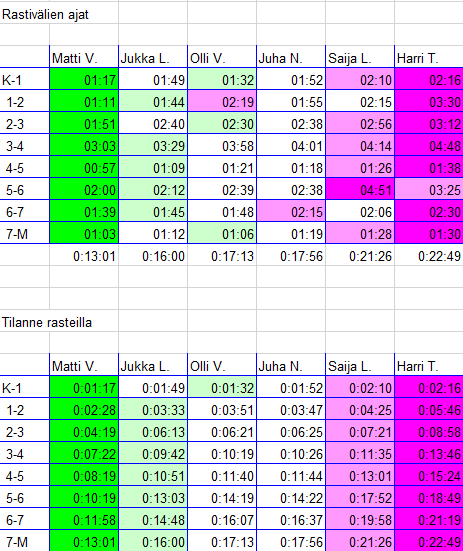Click Juha N. cumulative 0:16:37

[x=291, y=520]
